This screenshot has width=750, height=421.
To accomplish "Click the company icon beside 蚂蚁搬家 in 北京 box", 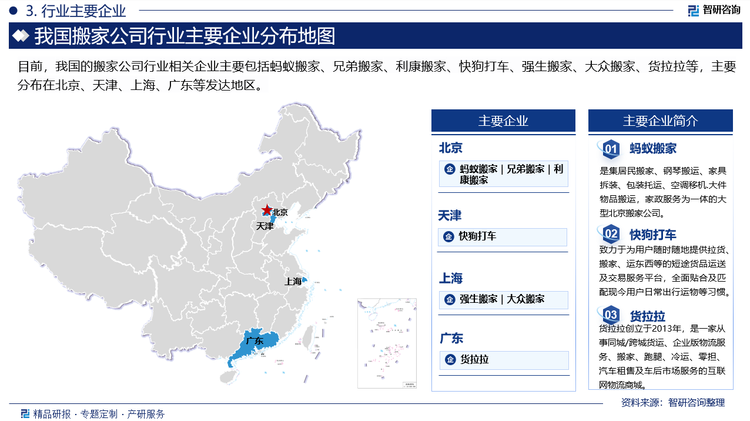I will click(x=450, y=169).
